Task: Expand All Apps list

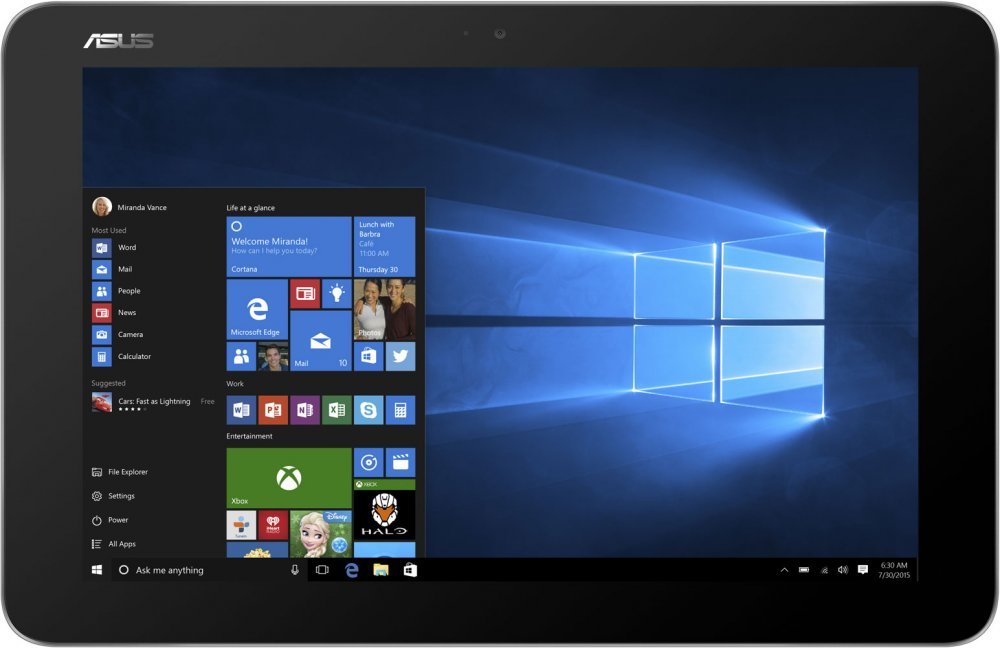Action: (114, 544)
